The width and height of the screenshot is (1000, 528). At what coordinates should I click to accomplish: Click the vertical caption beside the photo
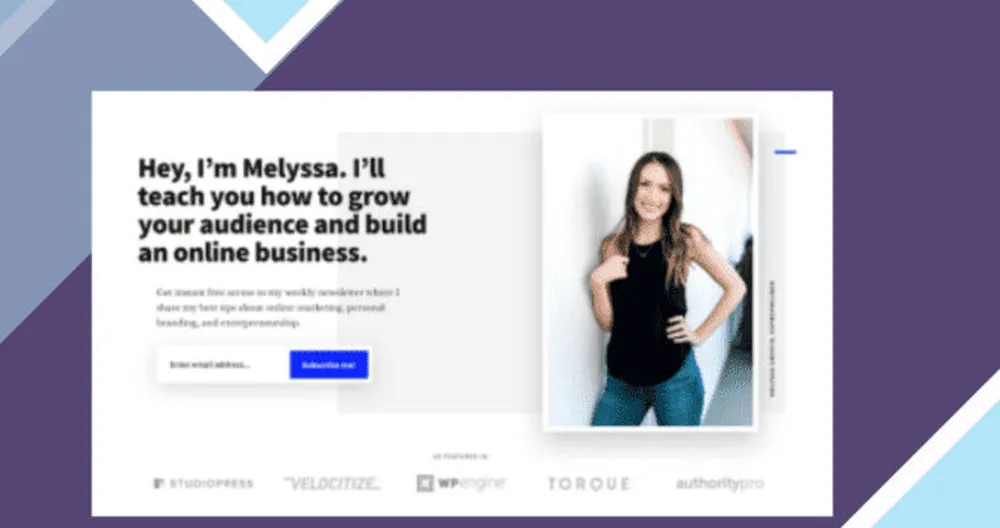click(772, 339)
